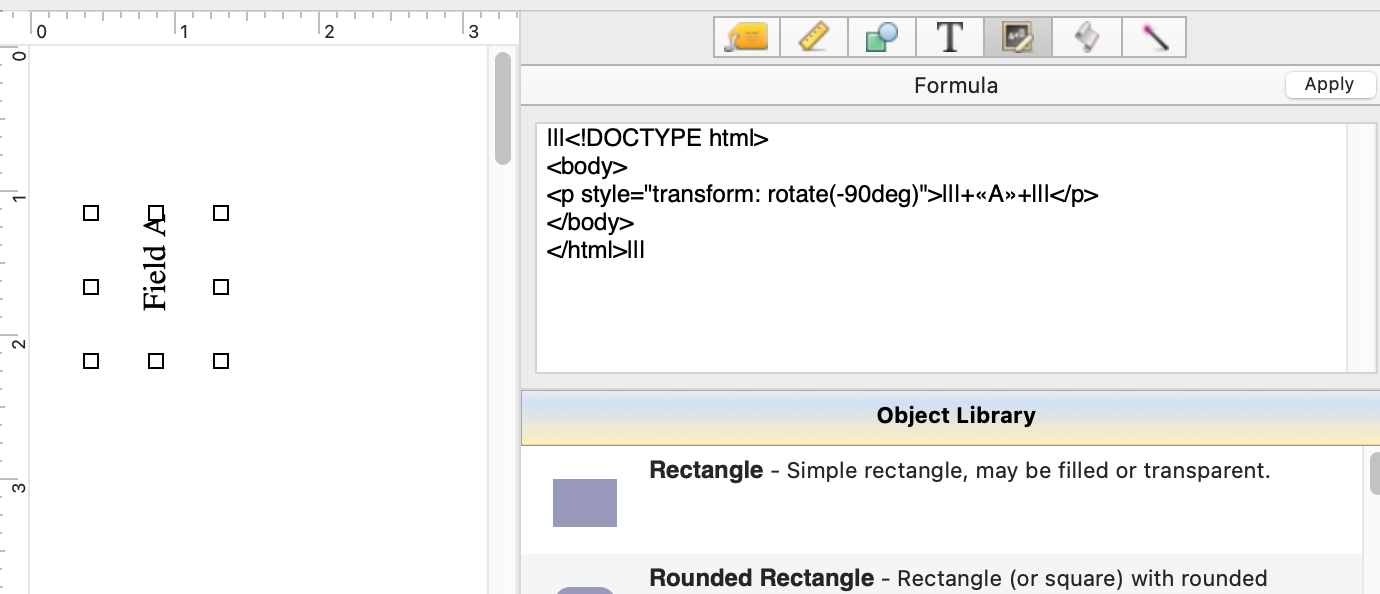
Task: Click the transform rotate(-90deg) formula line
Action: pyautogui.click(x=823, y=194)
